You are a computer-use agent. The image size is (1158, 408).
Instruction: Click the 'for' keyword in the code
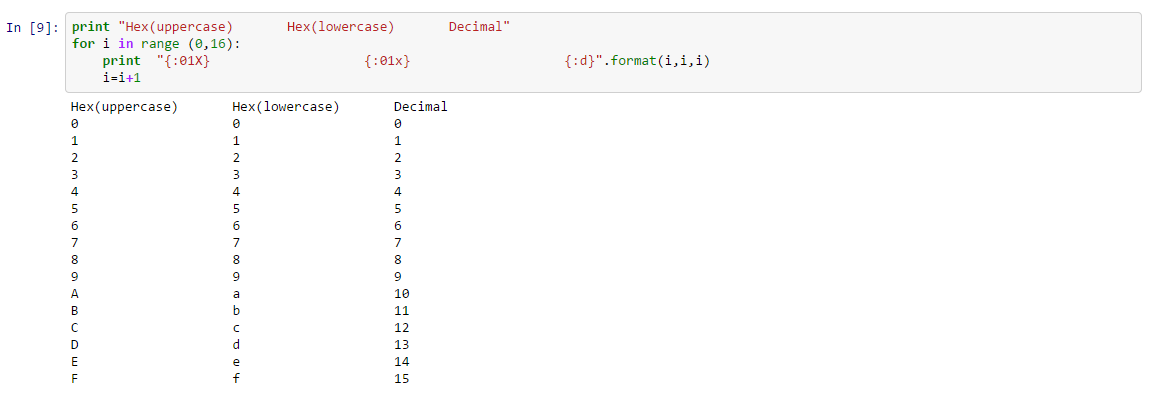click(83, 44)
